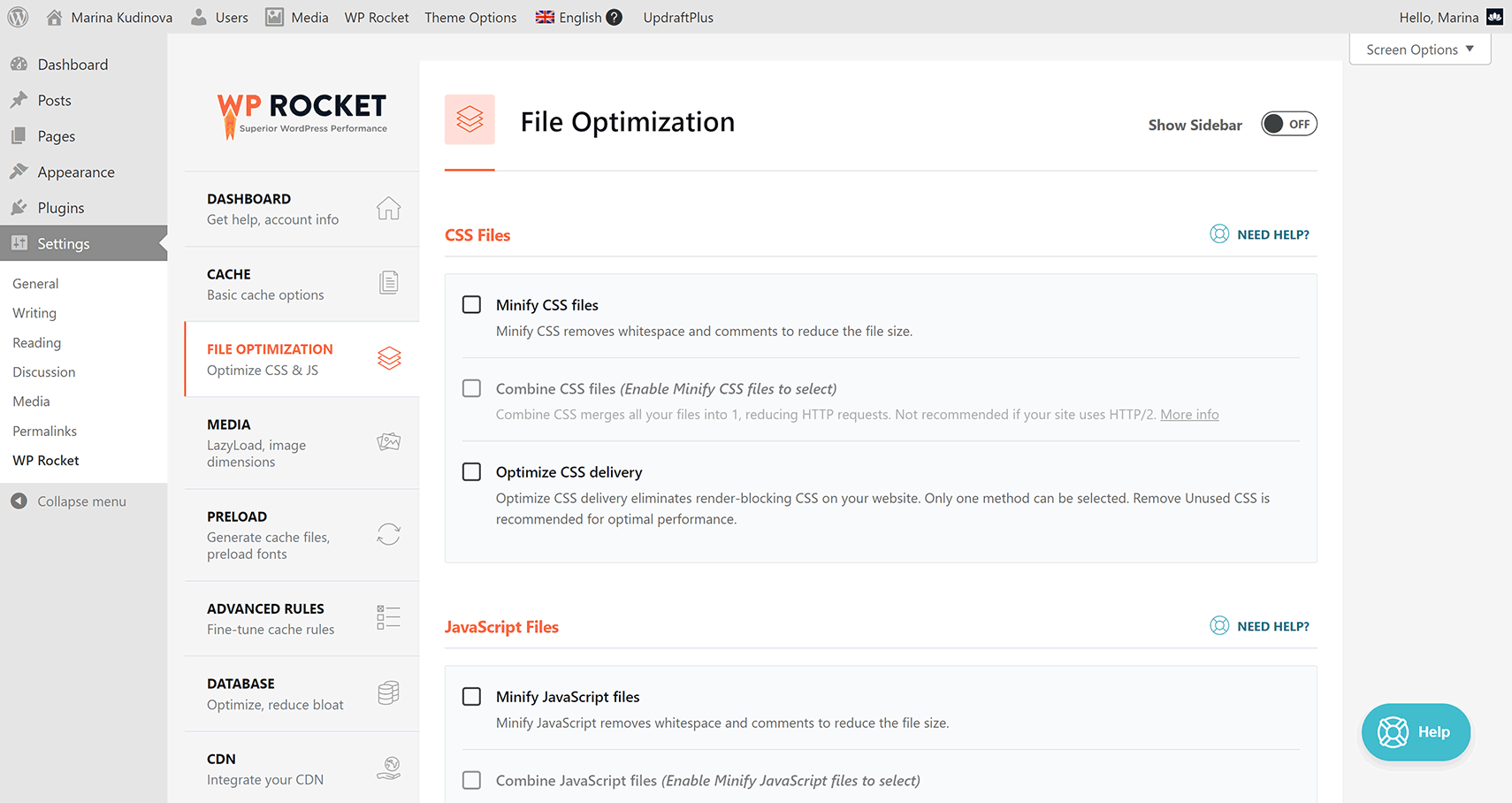The image size is (1512, 803).
Task: Click the image icon for Media tab
Action: click(388, 441)
